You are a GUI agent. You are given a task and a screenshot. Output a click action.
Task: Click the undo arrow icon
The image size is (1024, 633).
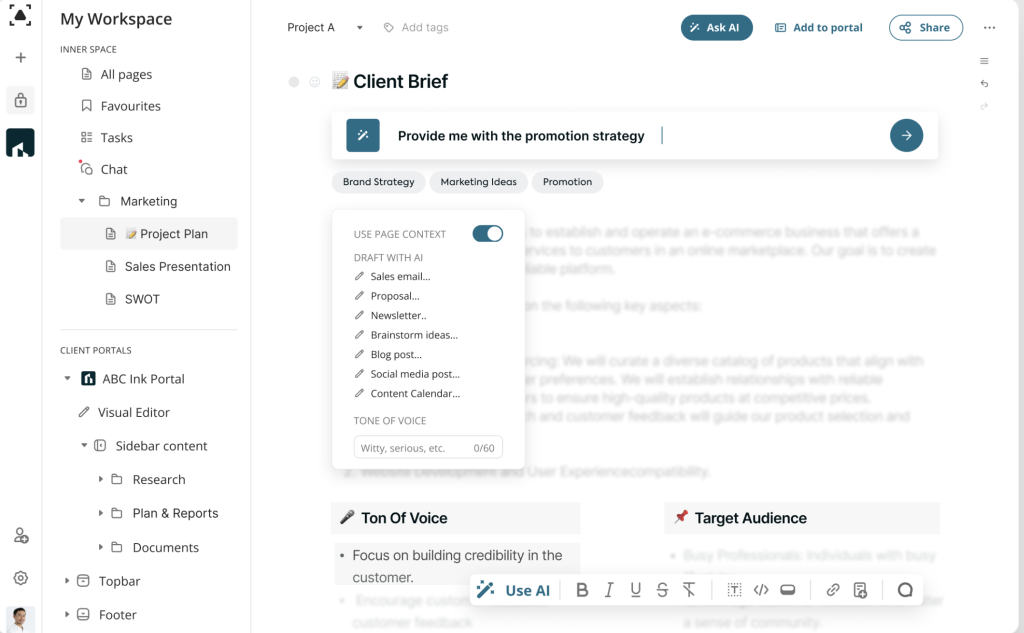[x=984, y=84]
